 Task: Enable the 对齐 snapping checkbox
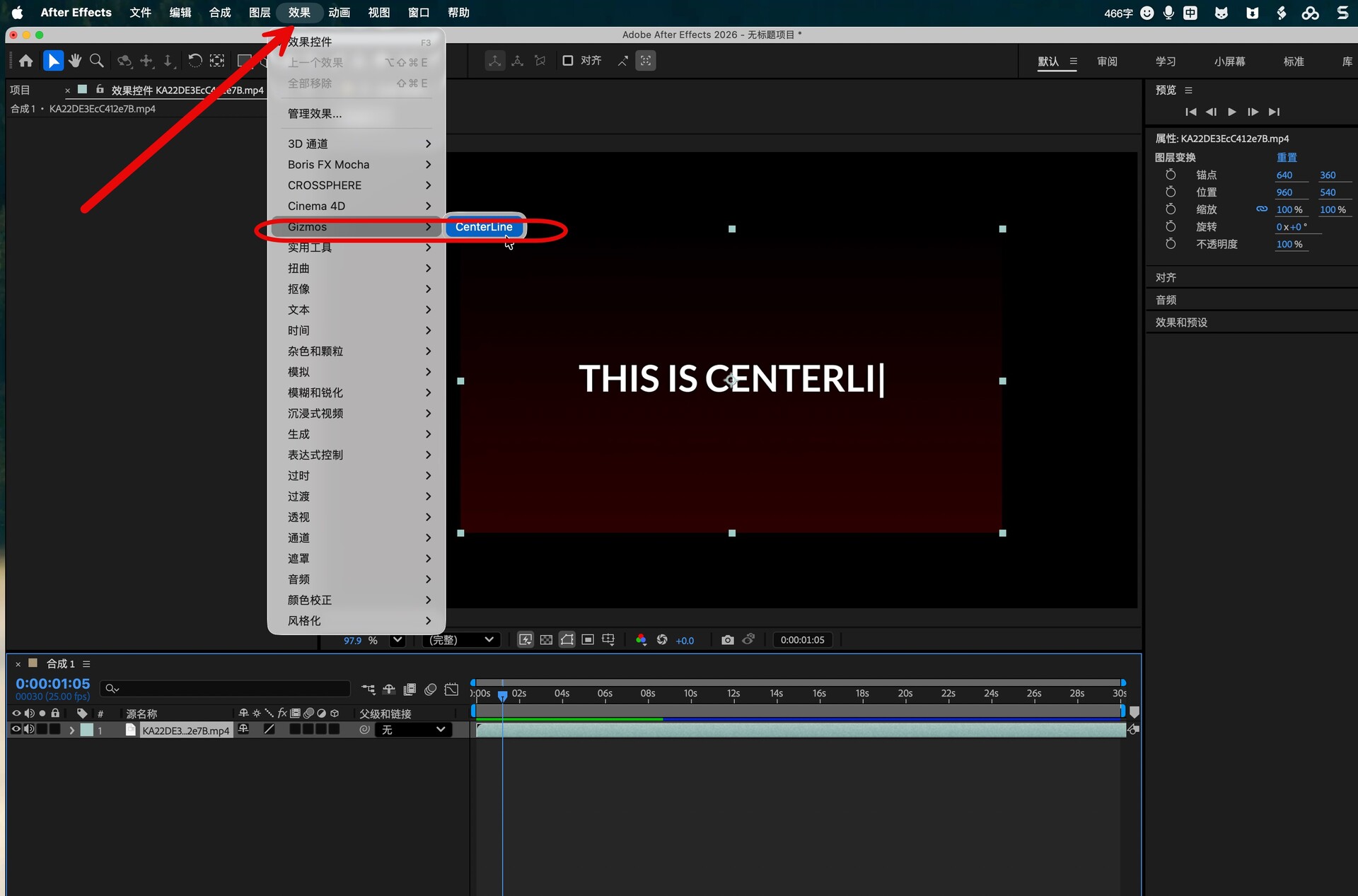[x=567, y=61]
